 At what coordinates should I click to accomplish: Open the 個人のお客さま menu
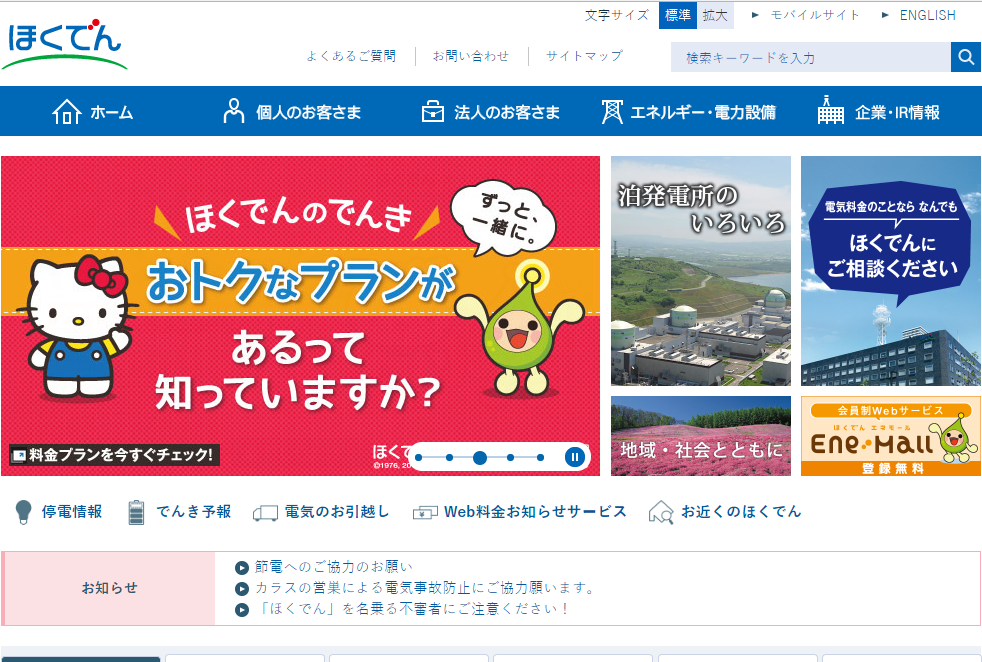[291, 112]
